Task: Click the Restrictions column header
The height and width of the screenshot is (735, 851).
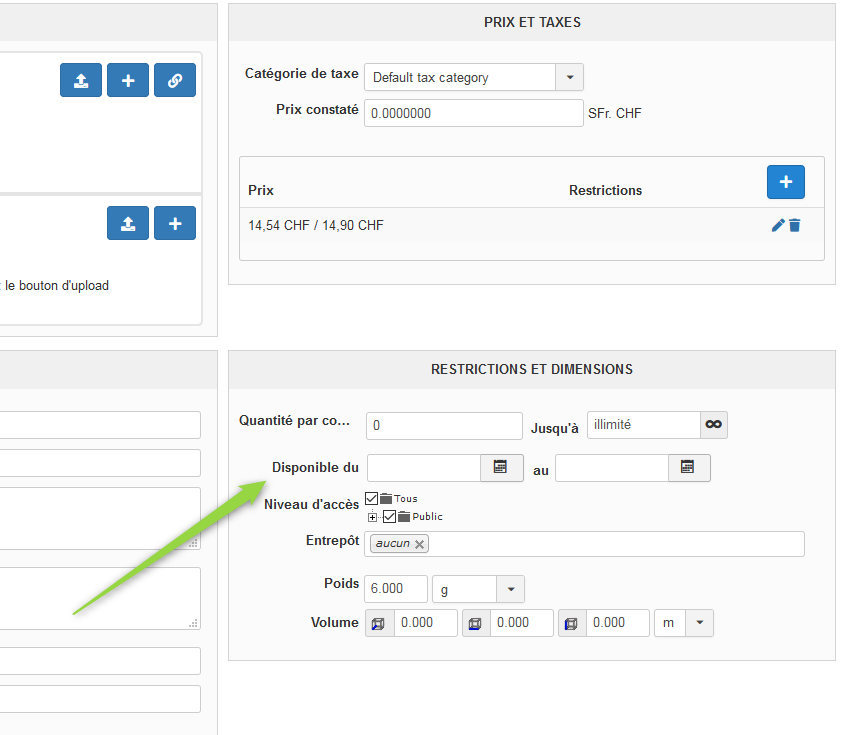Action: pyautogui.click(x=605, y=191)
